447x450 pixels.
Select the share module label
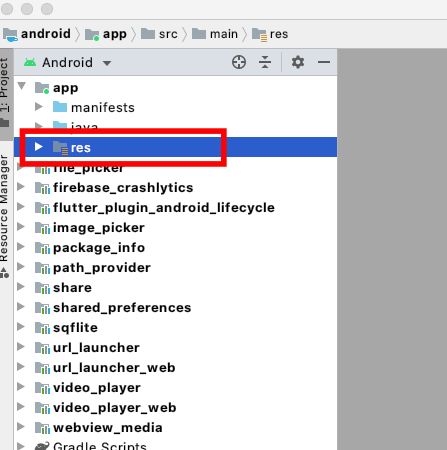[72, 288]
